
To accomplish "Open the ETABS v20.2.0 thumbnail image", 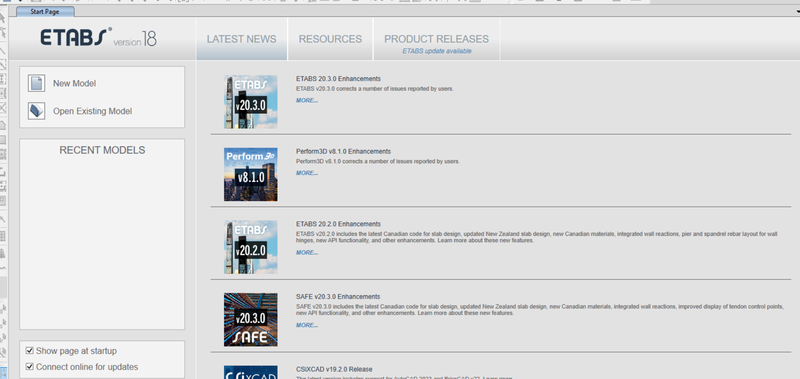I will click(x=251, y=247).
